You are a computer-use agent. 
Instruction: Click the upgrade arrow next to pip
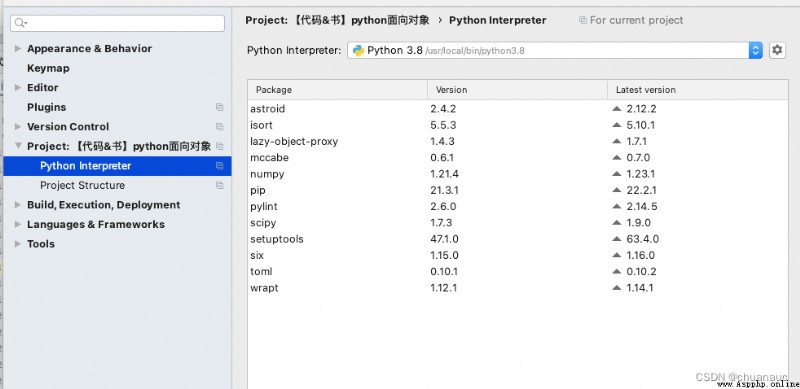[617, 190]
